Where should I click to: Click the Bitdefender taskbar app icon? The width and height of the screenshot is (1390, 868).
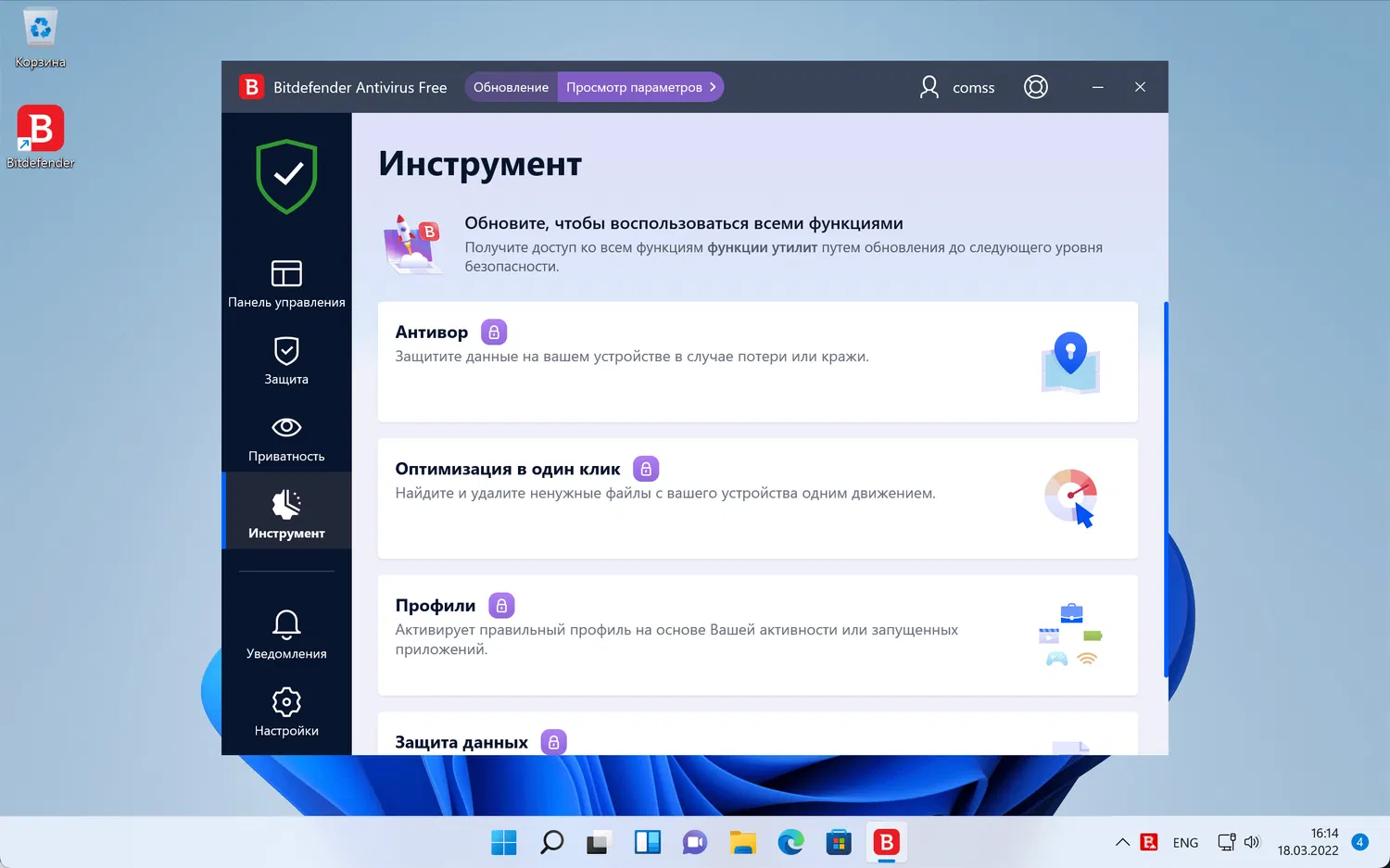pos(887,842)
